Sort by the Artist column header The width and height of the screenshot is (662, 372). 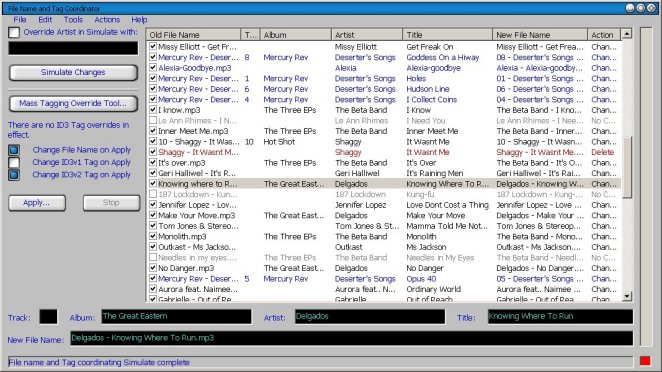[x=367, y=35]
